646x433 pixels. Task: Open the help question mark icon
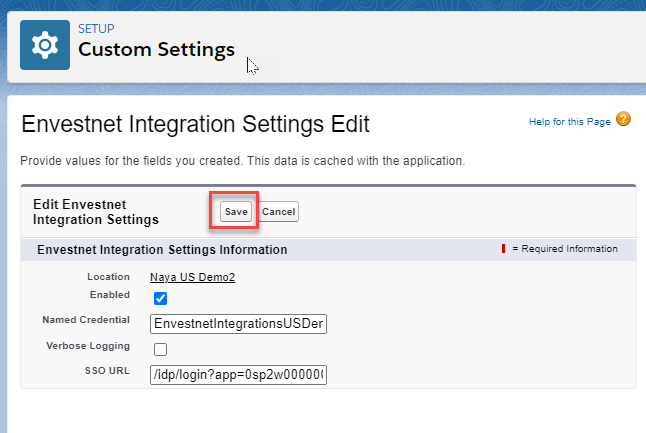pos(623,119)
